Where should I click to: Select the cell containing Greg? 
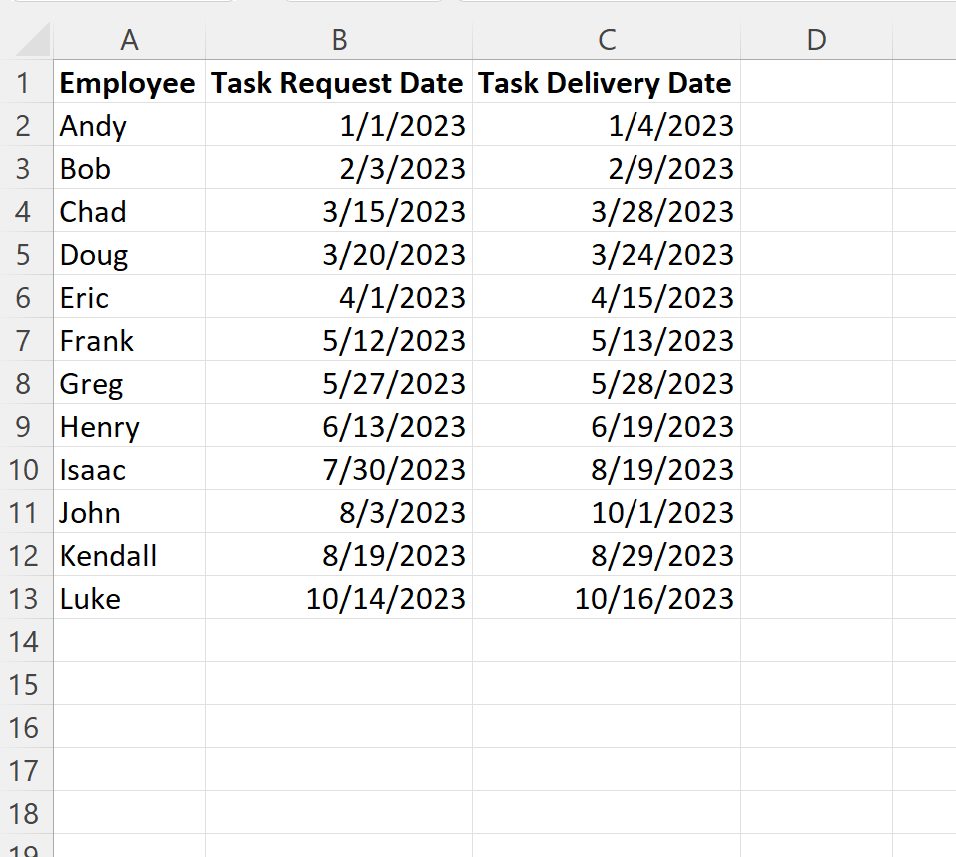(x=129, y=383)
